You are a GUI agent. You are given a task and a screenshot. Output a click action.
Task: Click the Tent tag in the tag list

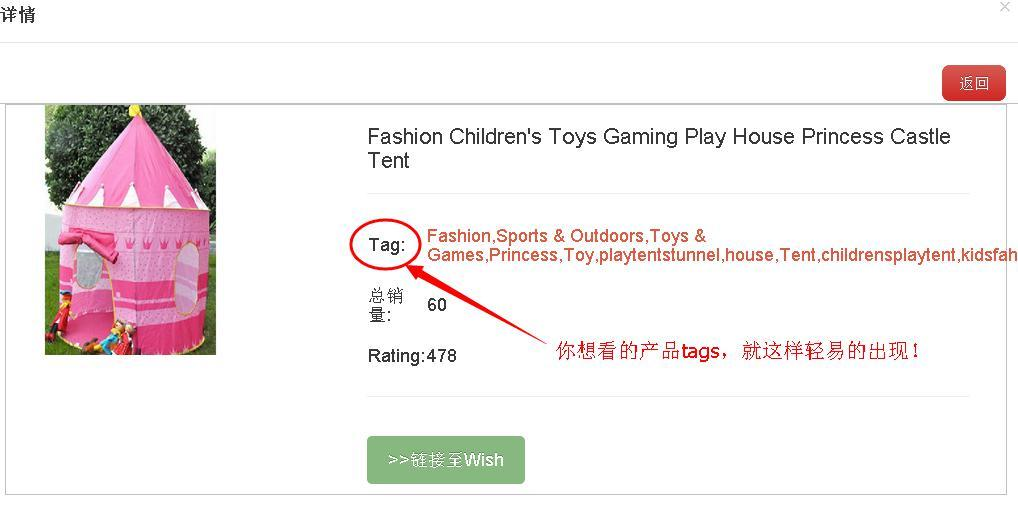[x=797, y=255]
